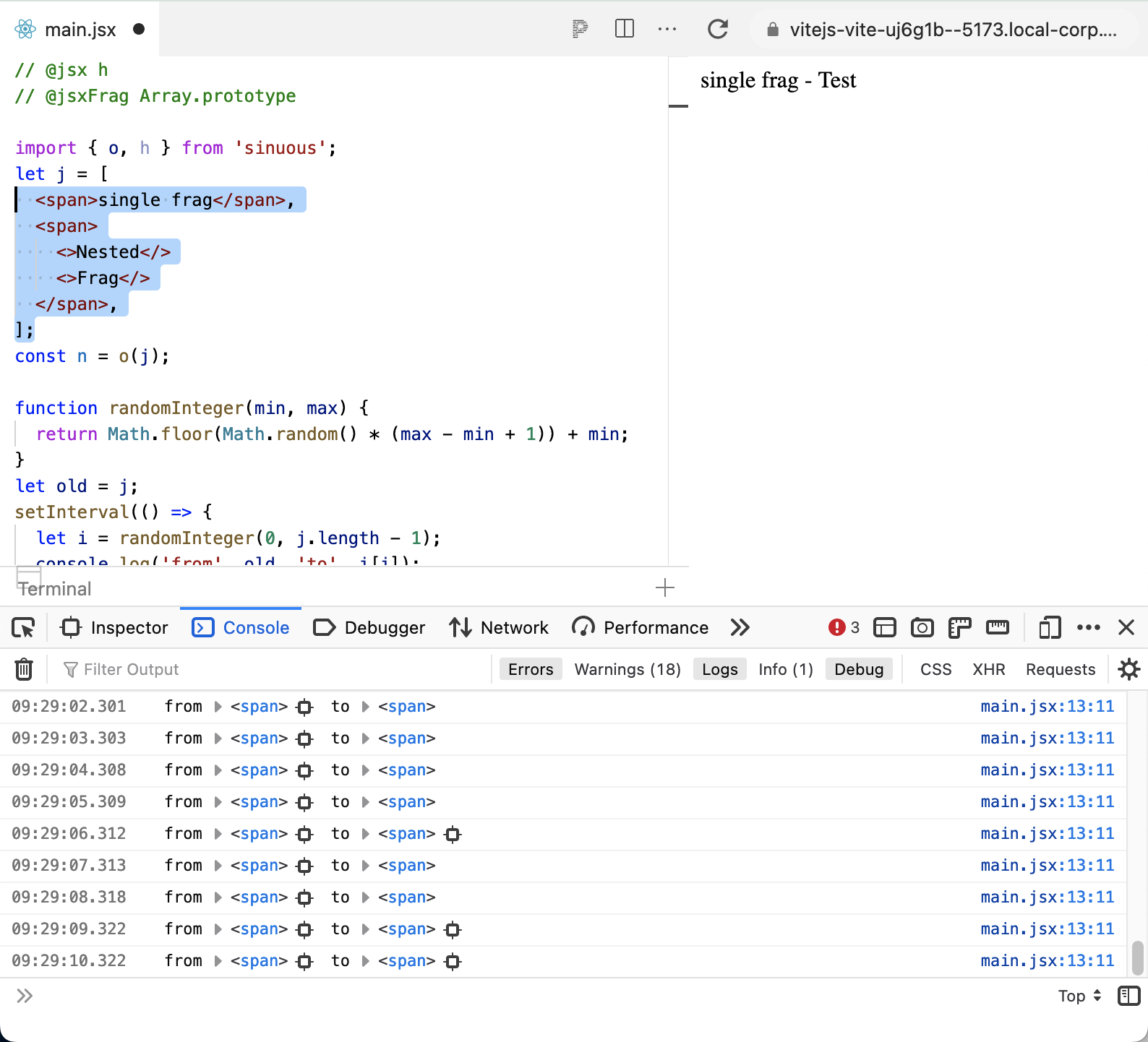Viewport: 1148px width, 1042px height.
Task: Open the Terminal panel label
Action: [55, 589]
